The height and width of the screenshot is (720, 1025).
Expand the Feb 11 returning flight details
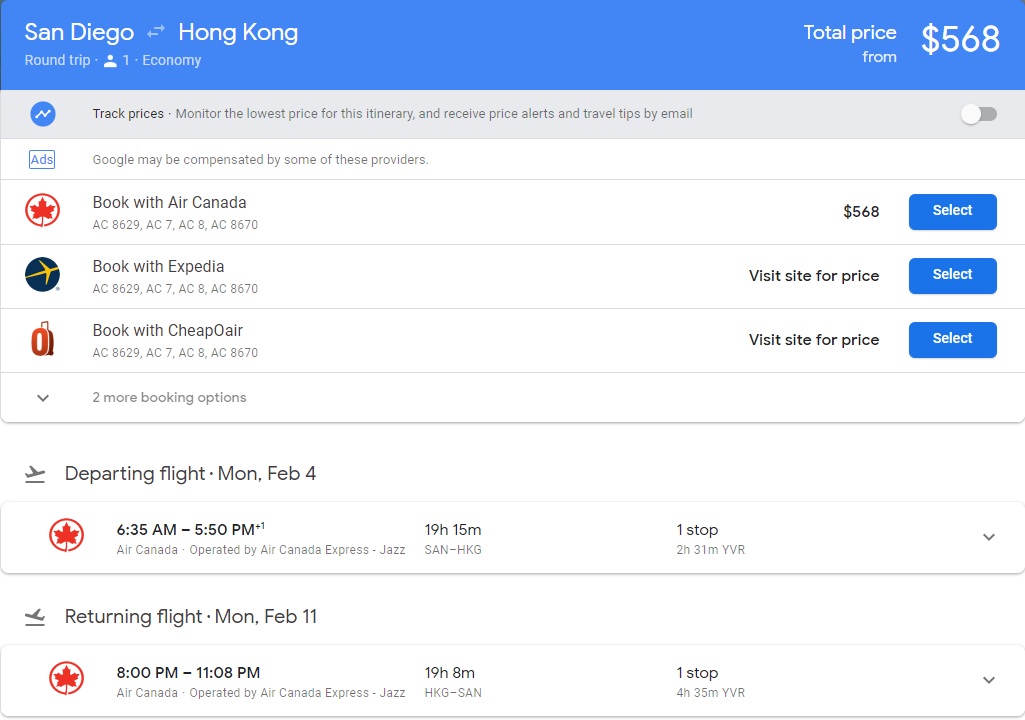click(x=988, y=680)
